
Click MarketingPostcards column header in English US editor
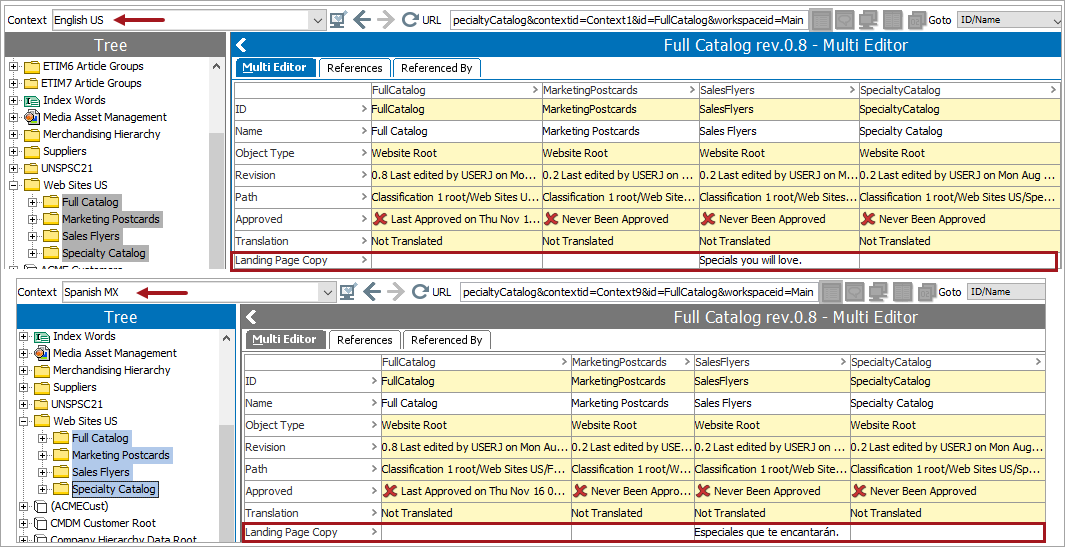[620, 90]
